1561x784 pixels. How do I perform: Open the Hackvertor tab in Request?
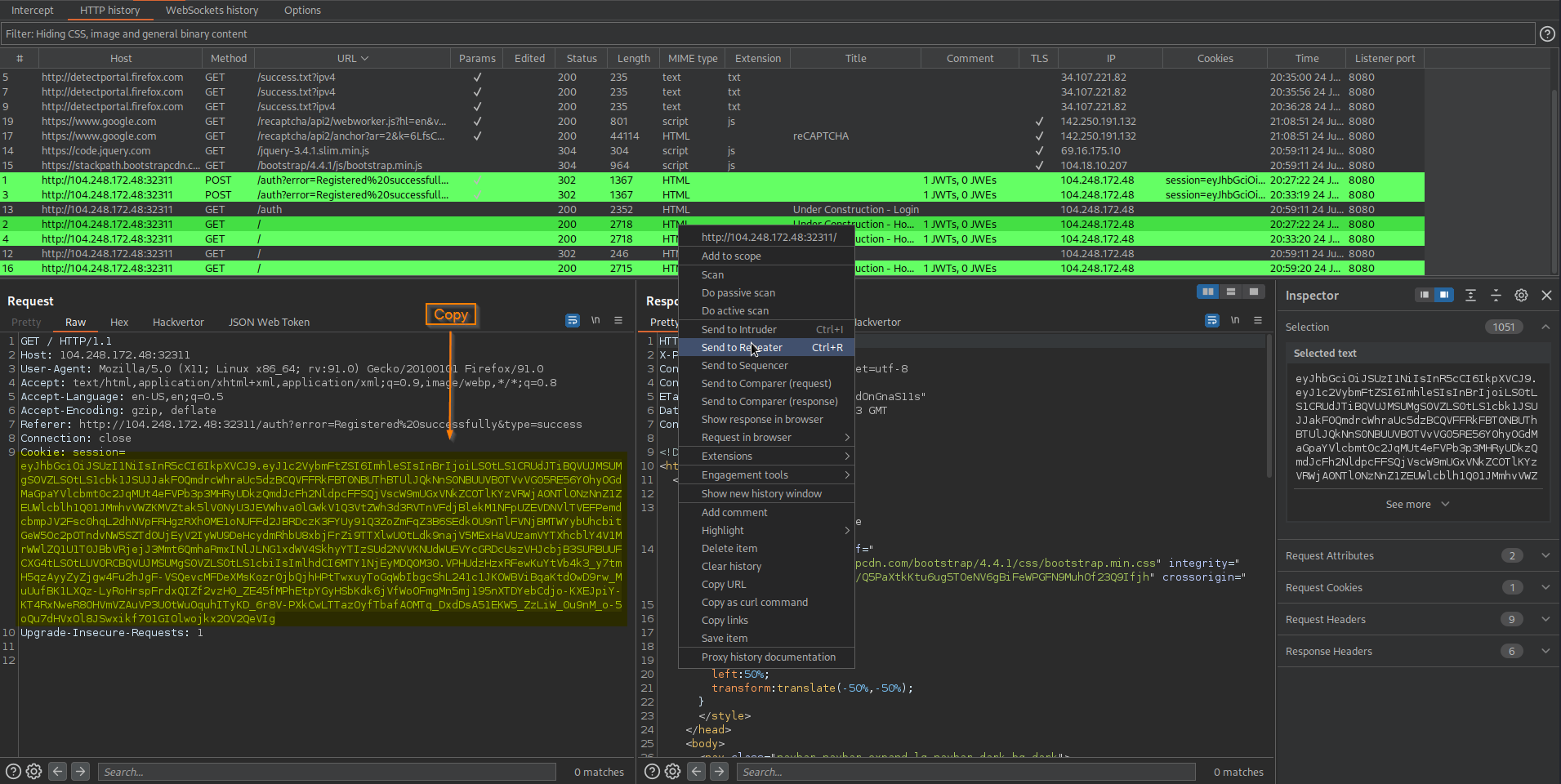click(178, 322)
